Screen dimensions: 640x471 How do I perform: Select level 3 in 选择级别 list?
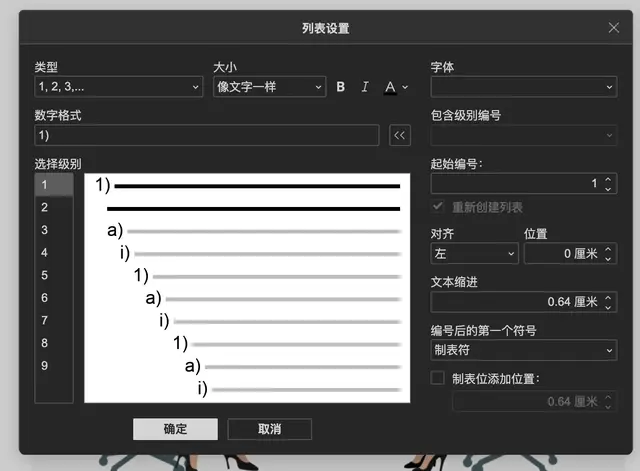coord(54,230)
